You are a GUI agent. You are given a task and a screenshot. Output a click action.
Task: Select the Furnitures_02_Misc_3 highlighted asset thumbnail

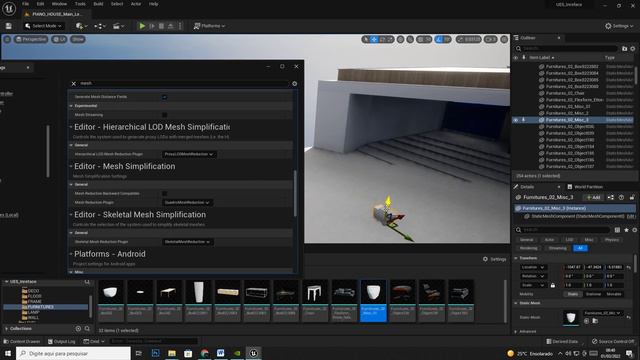pos(373,300)
